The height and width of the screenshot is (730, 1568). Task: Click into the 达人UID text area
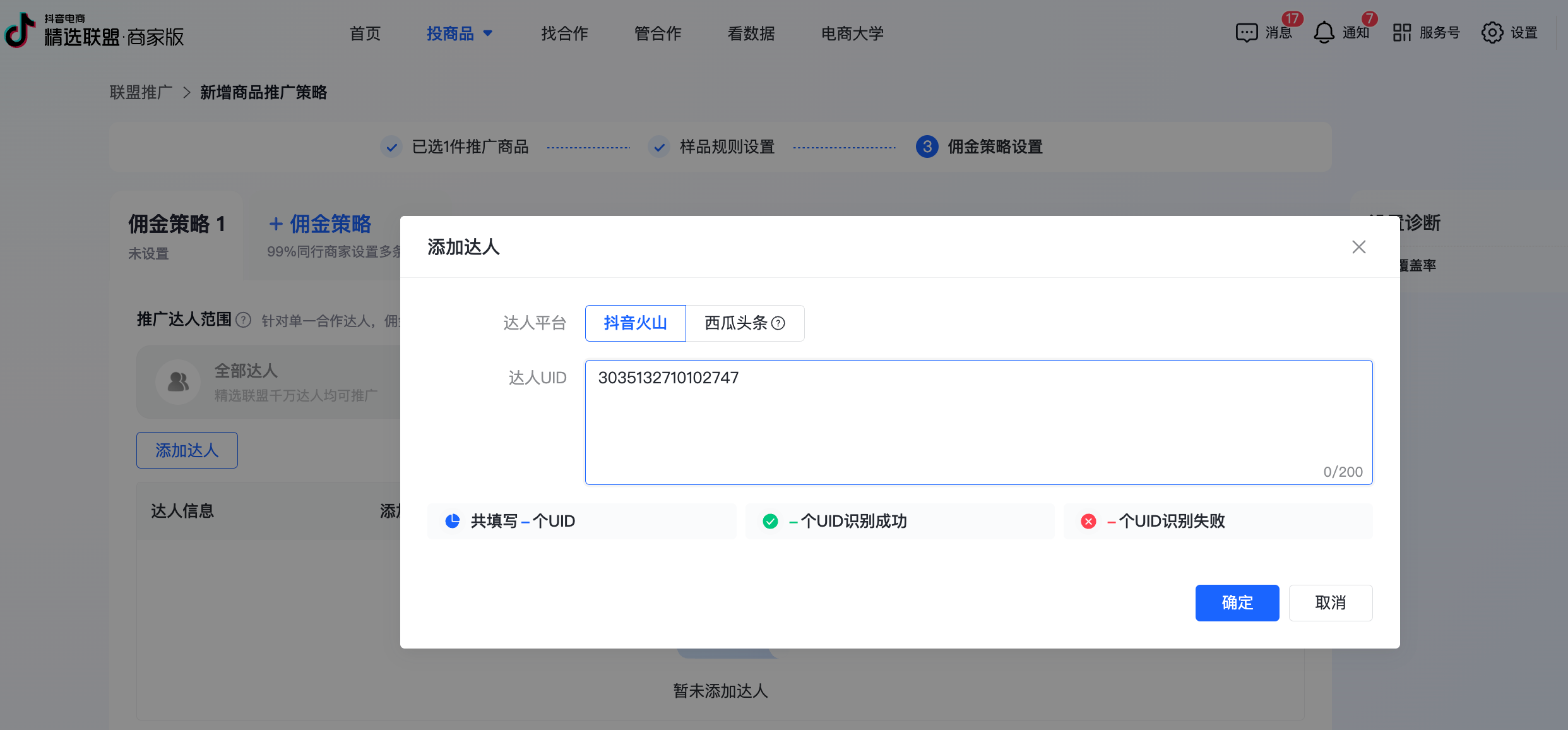(x=978, y=422)
